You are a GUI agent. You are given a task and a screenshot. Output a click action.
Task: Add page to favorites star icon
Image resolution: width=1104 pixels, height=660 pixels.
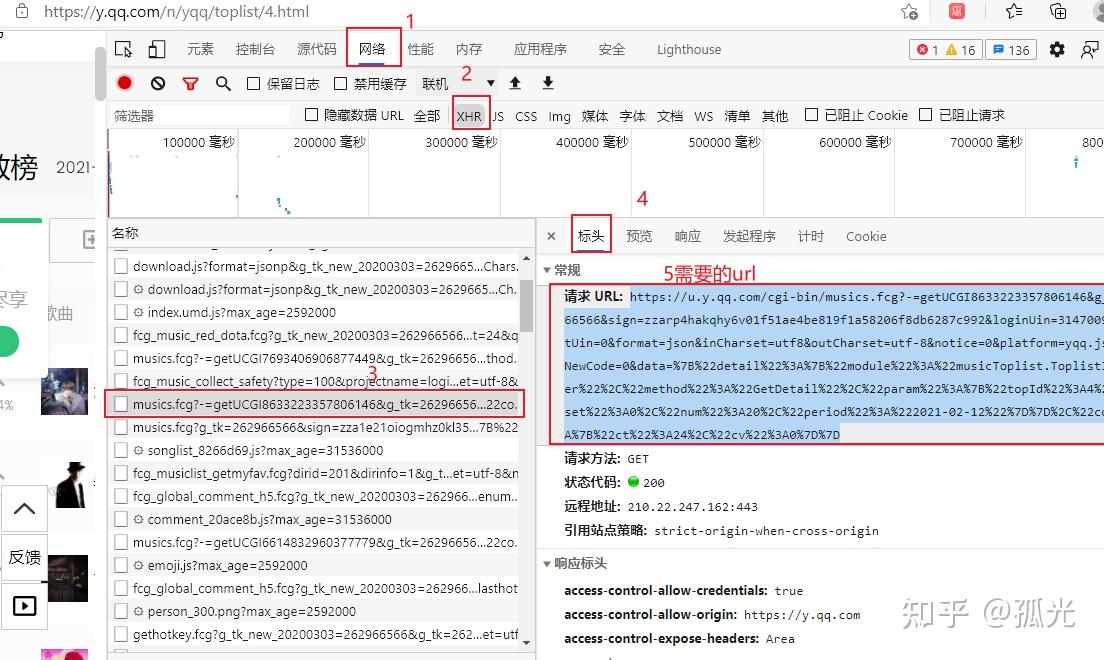(910, 11)
